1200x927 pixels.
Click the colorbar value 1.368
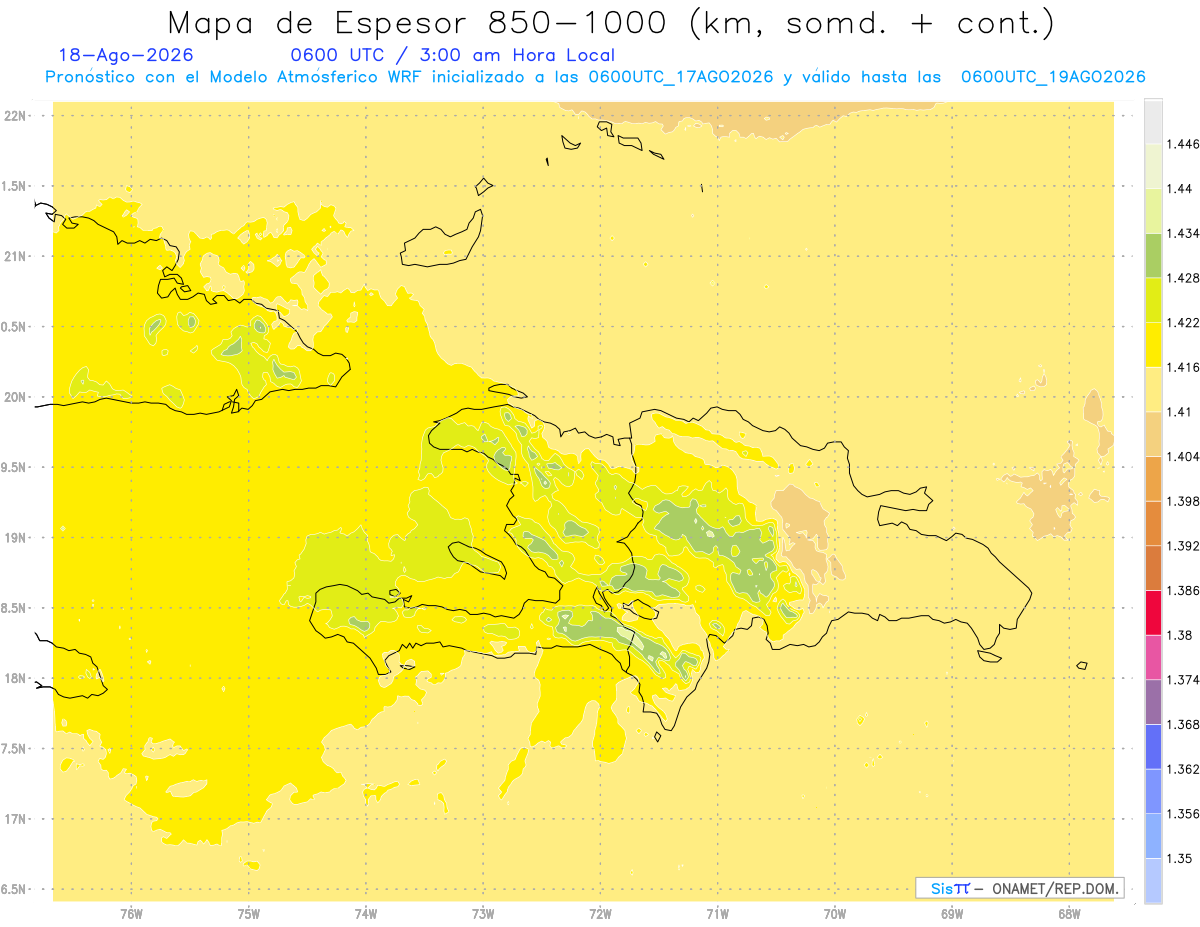coord(1183,724)
